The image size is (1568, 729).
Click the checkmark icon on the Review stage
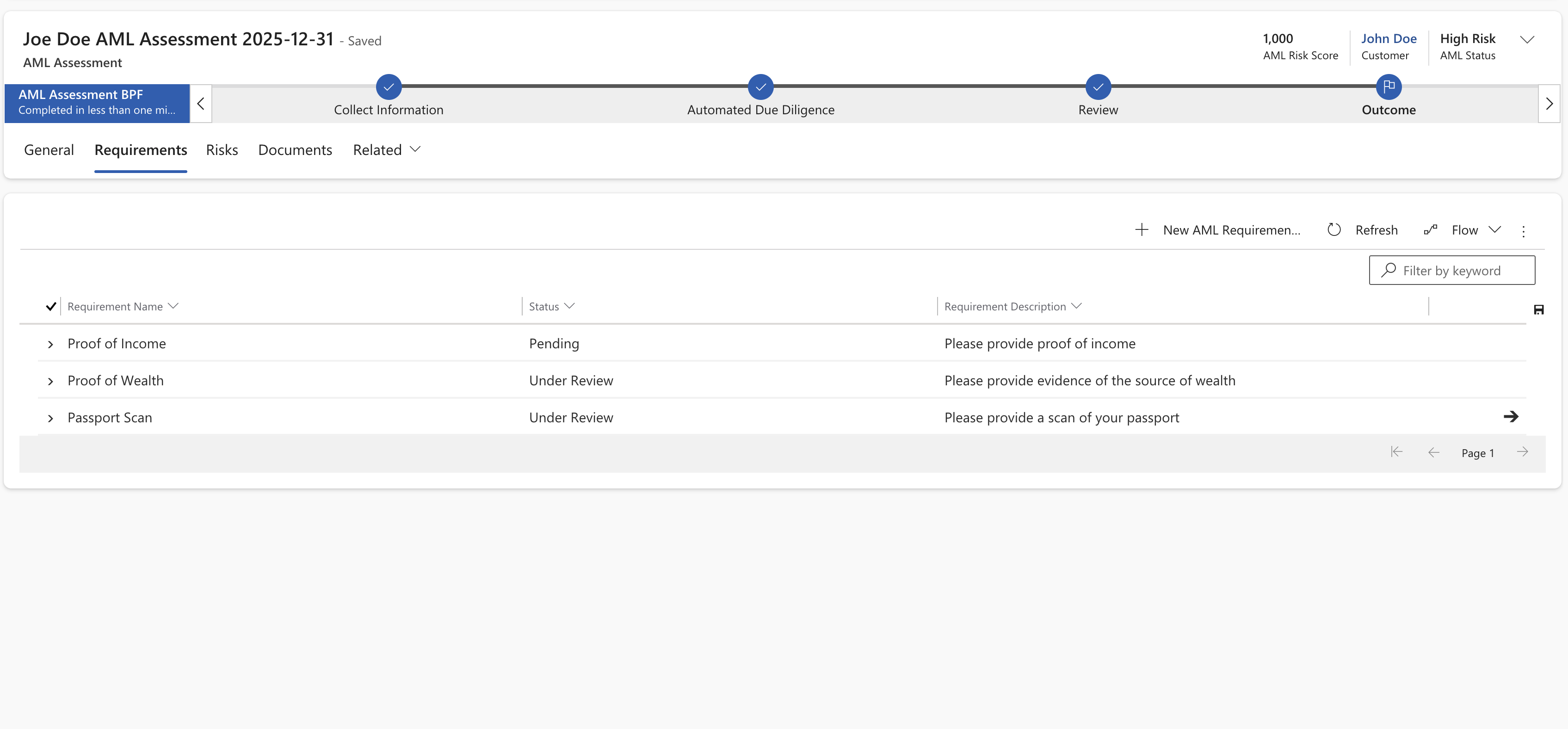[1098, 86]
